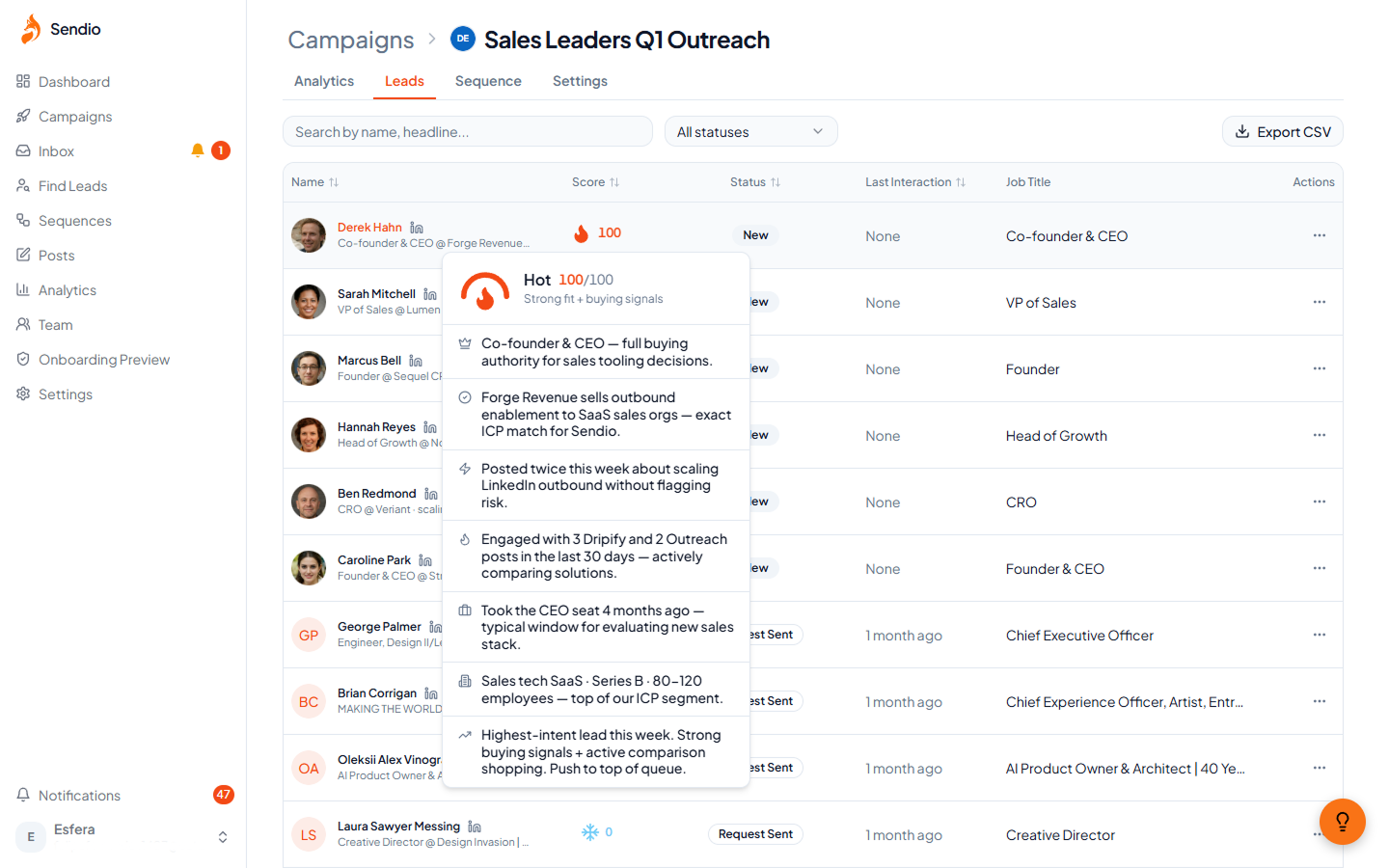Click the orange lightbulb help button

[1343, 822]
